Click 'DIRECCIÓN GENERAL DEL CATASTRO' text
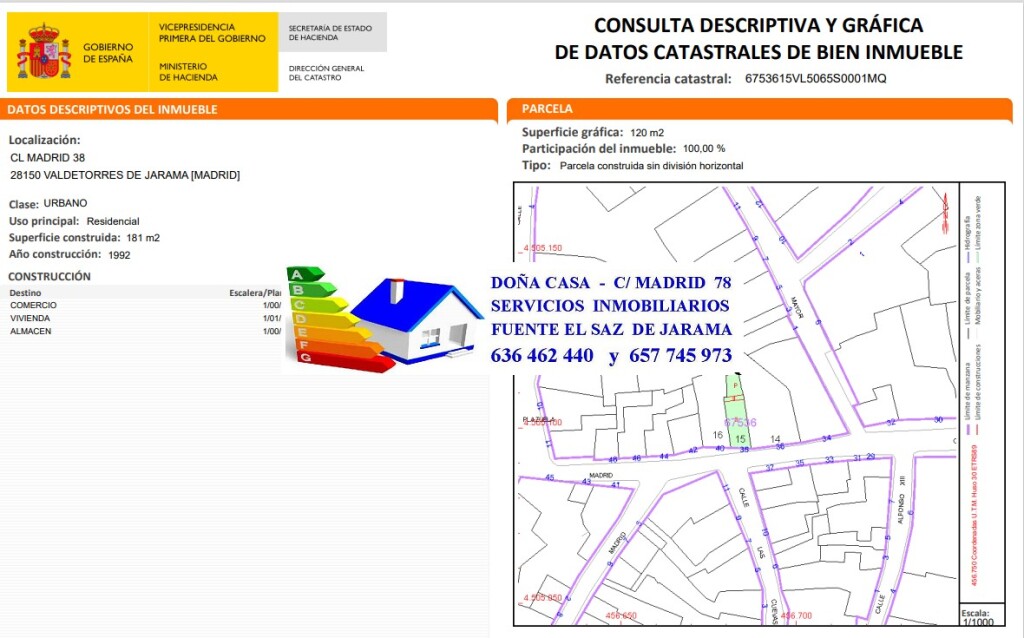This screenshot has height=638, width=1024. point(327,72)
